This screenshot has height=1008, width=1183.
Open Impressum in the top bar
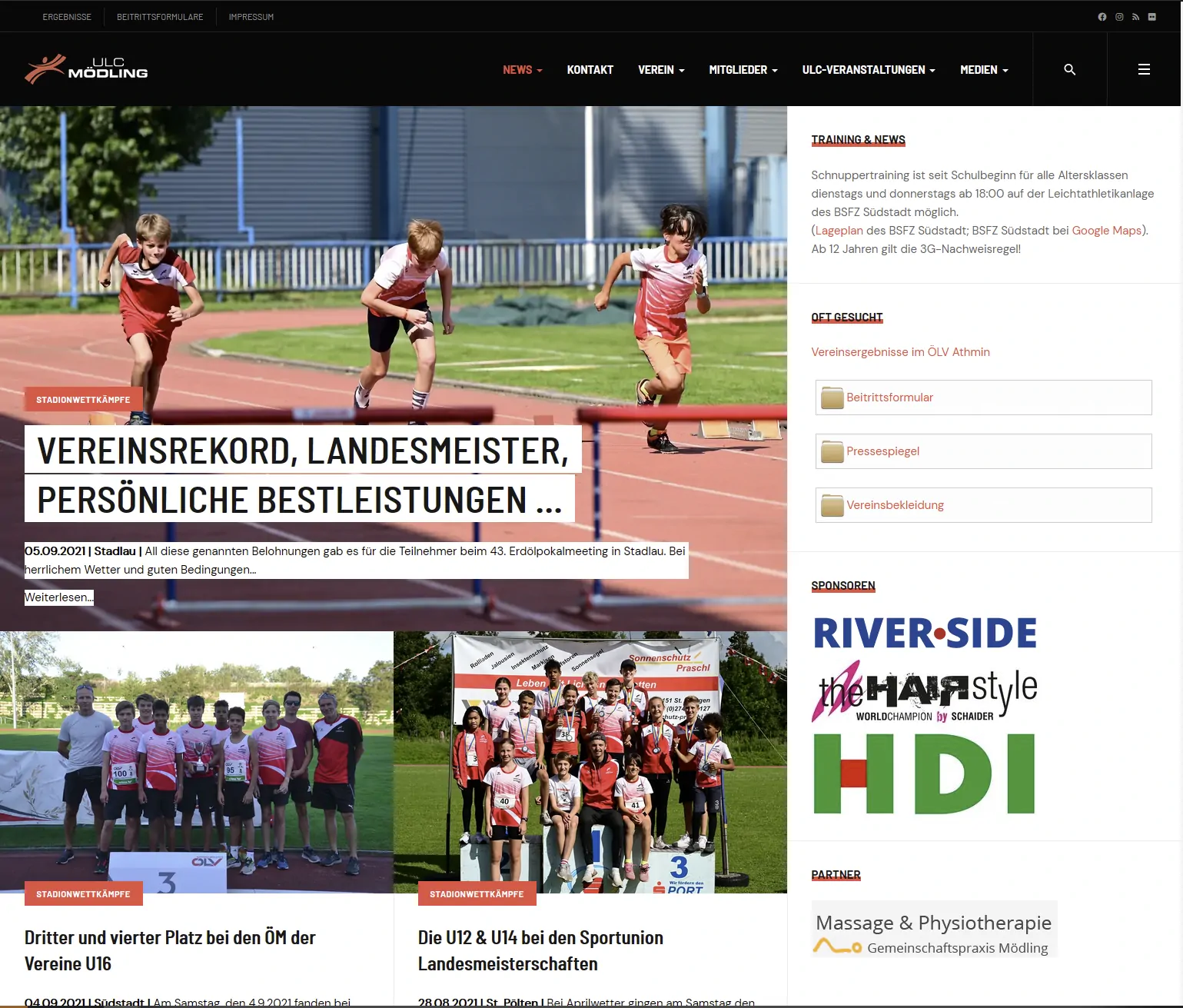point(251,17)
